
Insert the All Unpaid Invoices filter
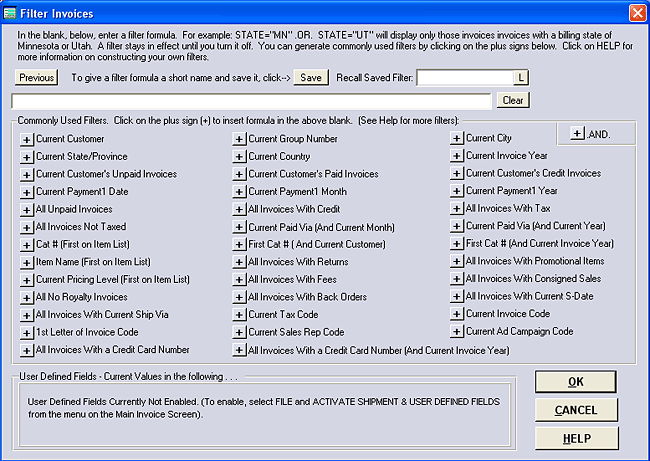pos(26,209)
